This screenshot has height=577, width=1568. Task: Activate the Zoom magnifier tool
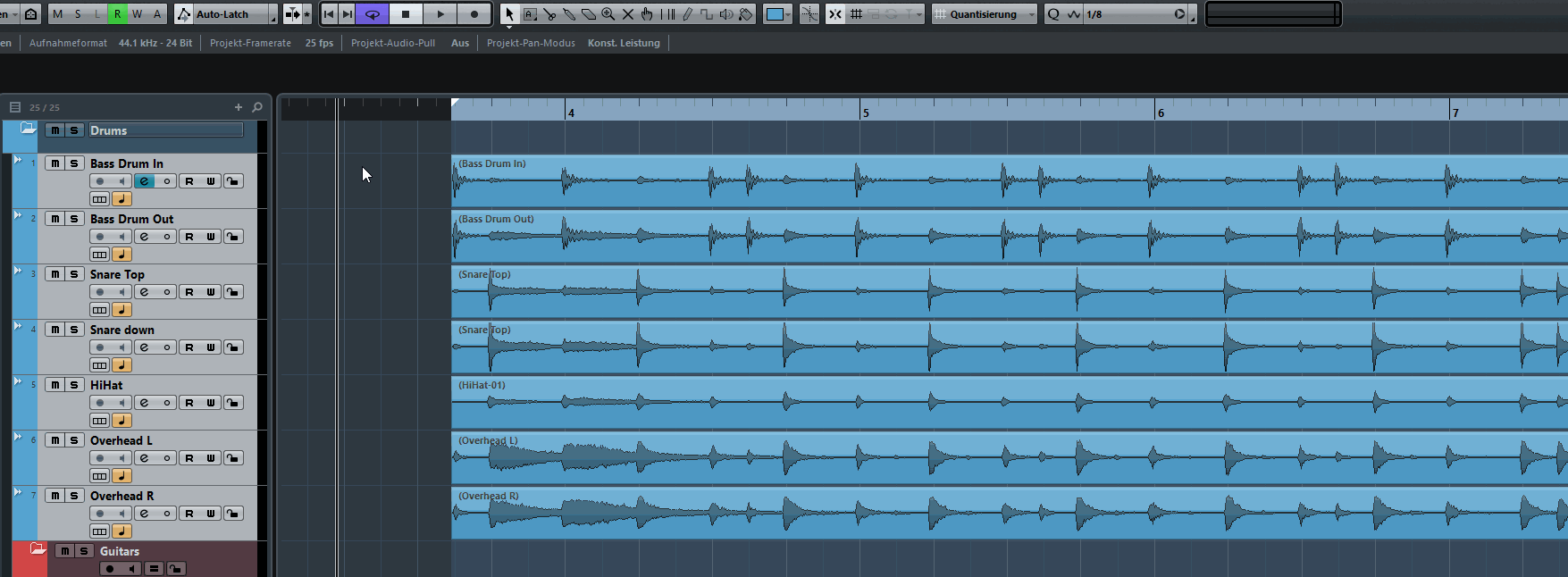coord(608,14)
